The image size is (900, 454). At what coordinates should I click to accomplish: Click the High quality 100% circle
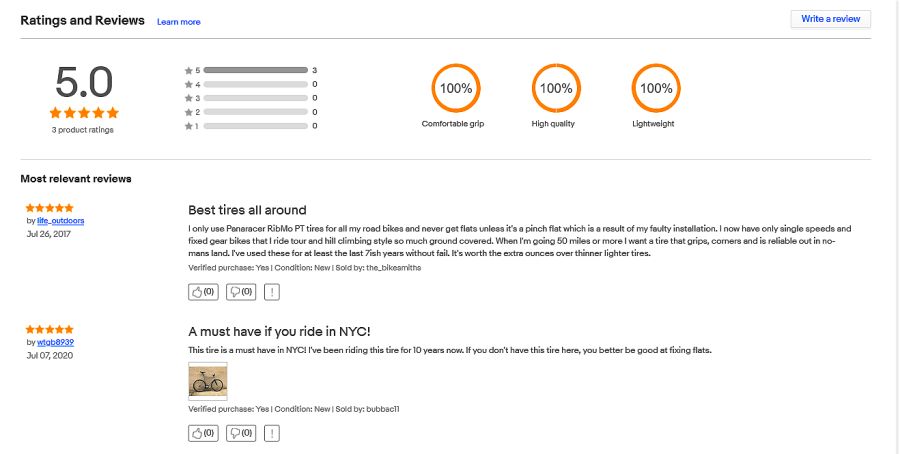click(x=556, y=88)
